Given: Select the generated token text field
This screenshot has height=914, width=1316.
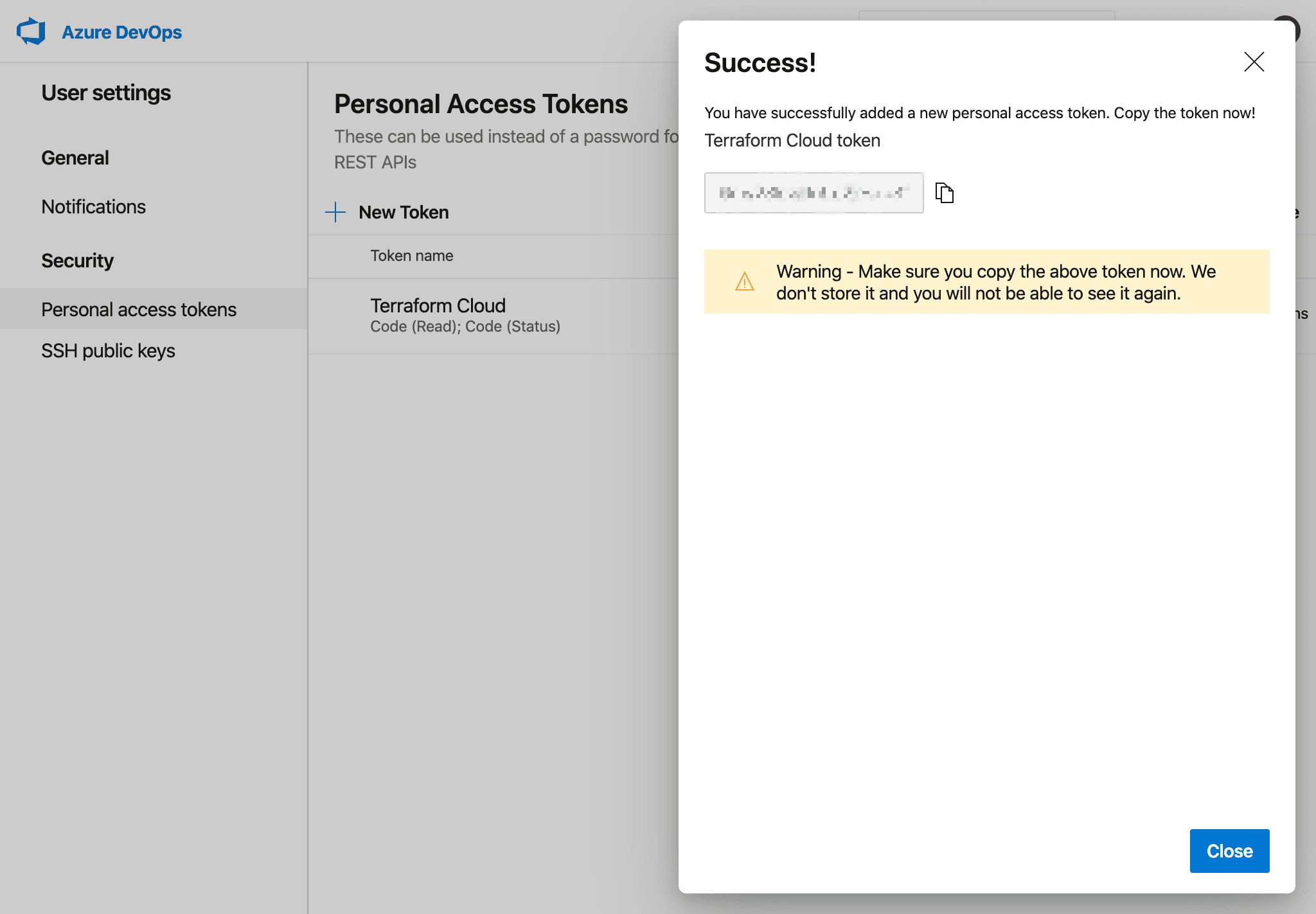Looking at the screenshot, I should pyautogui.click(x=814, y=193).
